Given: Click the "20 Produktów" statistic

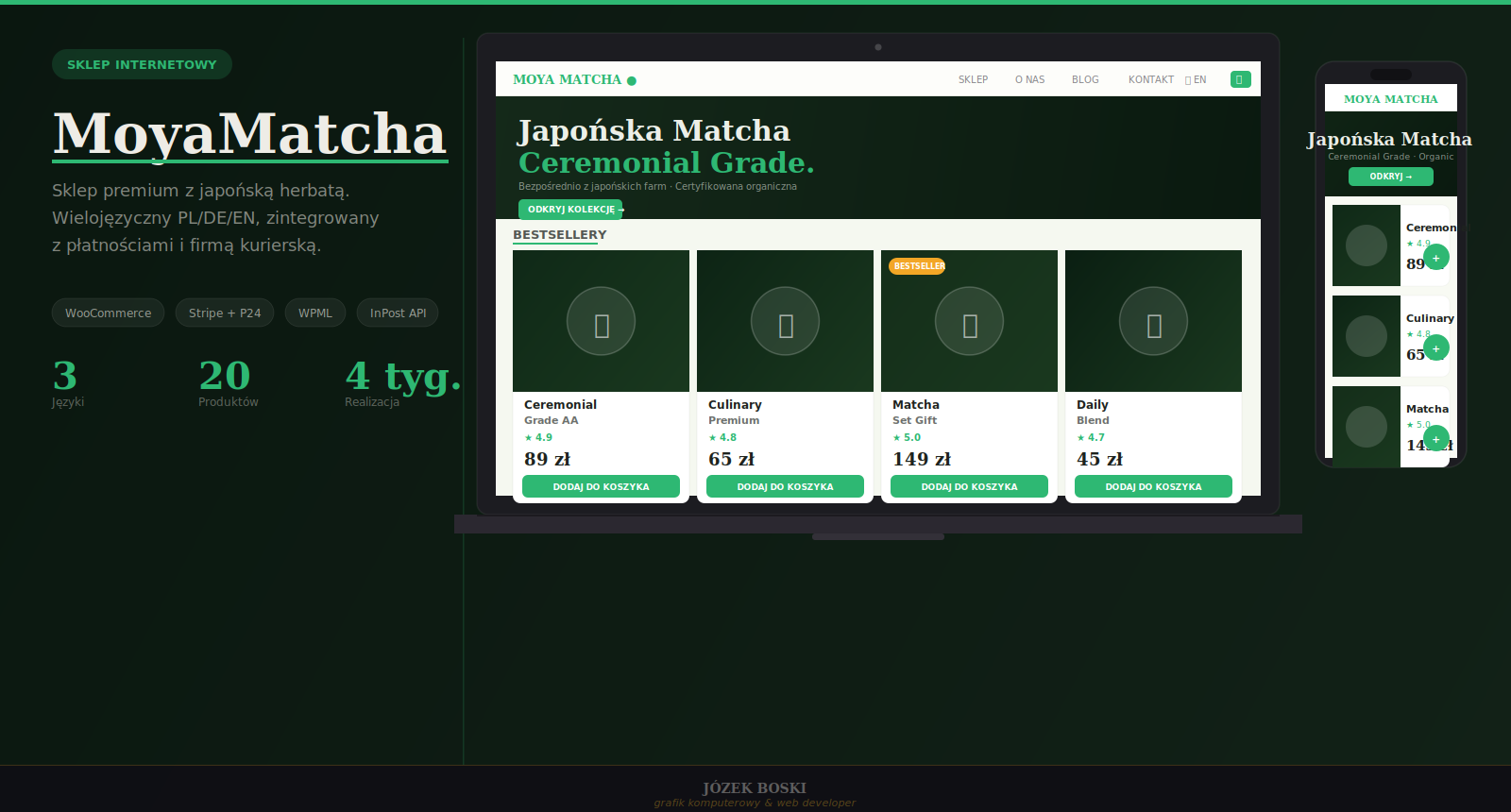Looking at the screenshot, I should click(228, 382).
